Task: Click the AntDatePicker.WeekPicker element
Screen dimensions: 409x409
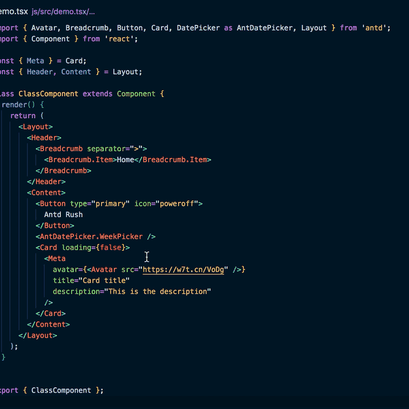Action: click(95, 237)
